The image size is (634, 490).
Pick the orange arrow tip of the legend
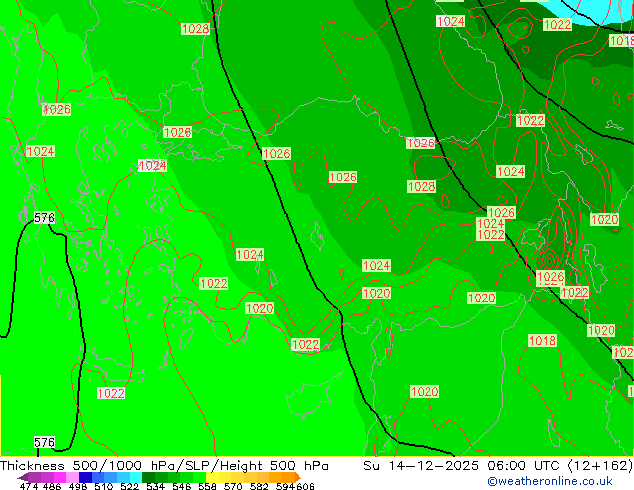click(298, 477)
